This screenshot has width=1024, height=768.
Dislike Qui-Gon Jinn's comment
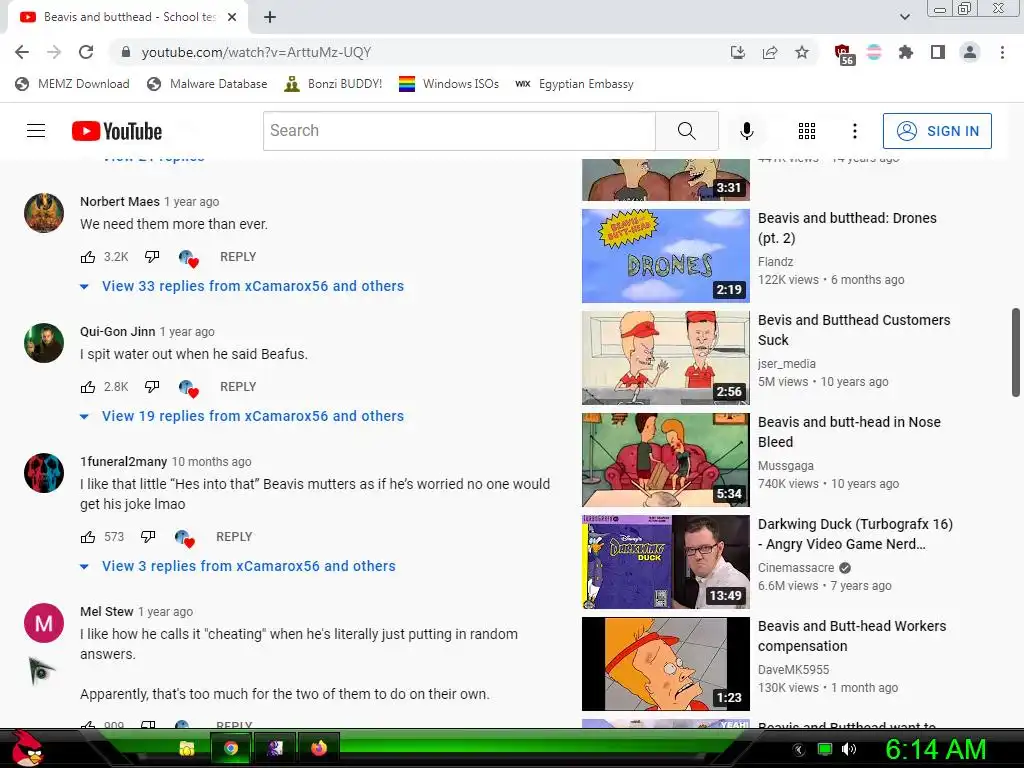click(152, 387)
